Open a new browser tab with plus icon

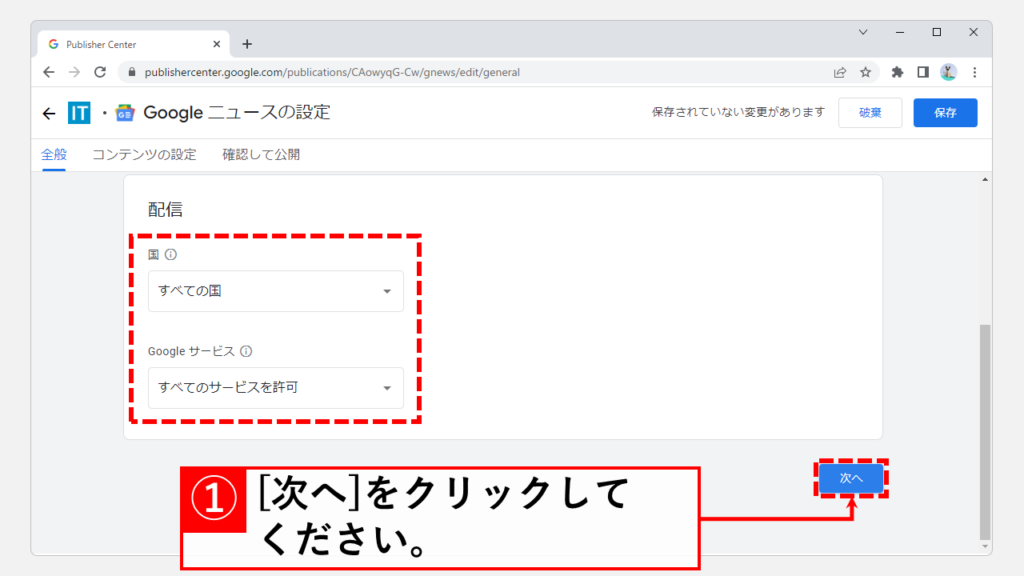tap(247, 44)
